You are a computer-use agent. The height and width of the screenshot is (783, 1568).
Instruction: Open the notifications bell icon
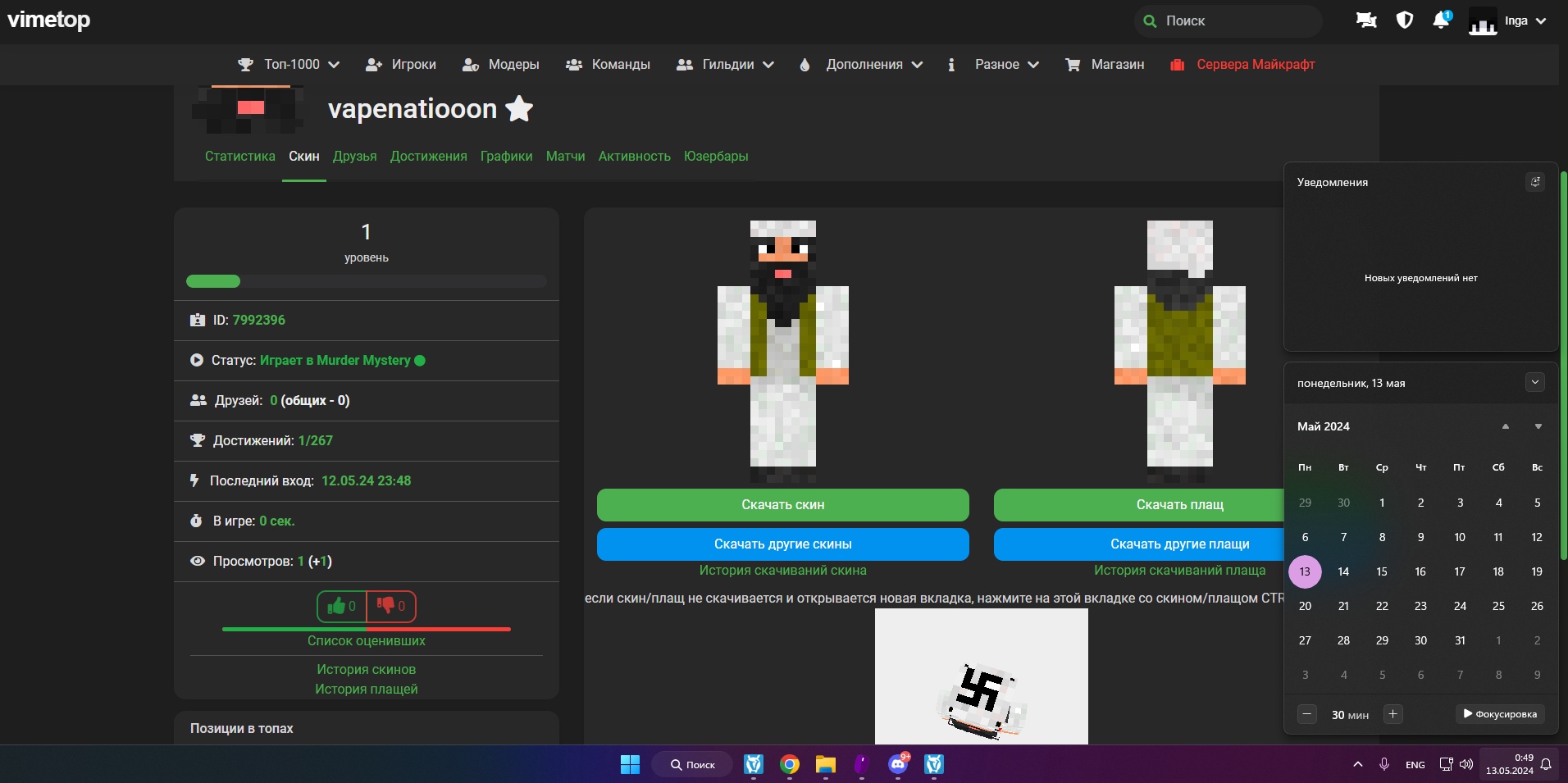pos(1441,20)
